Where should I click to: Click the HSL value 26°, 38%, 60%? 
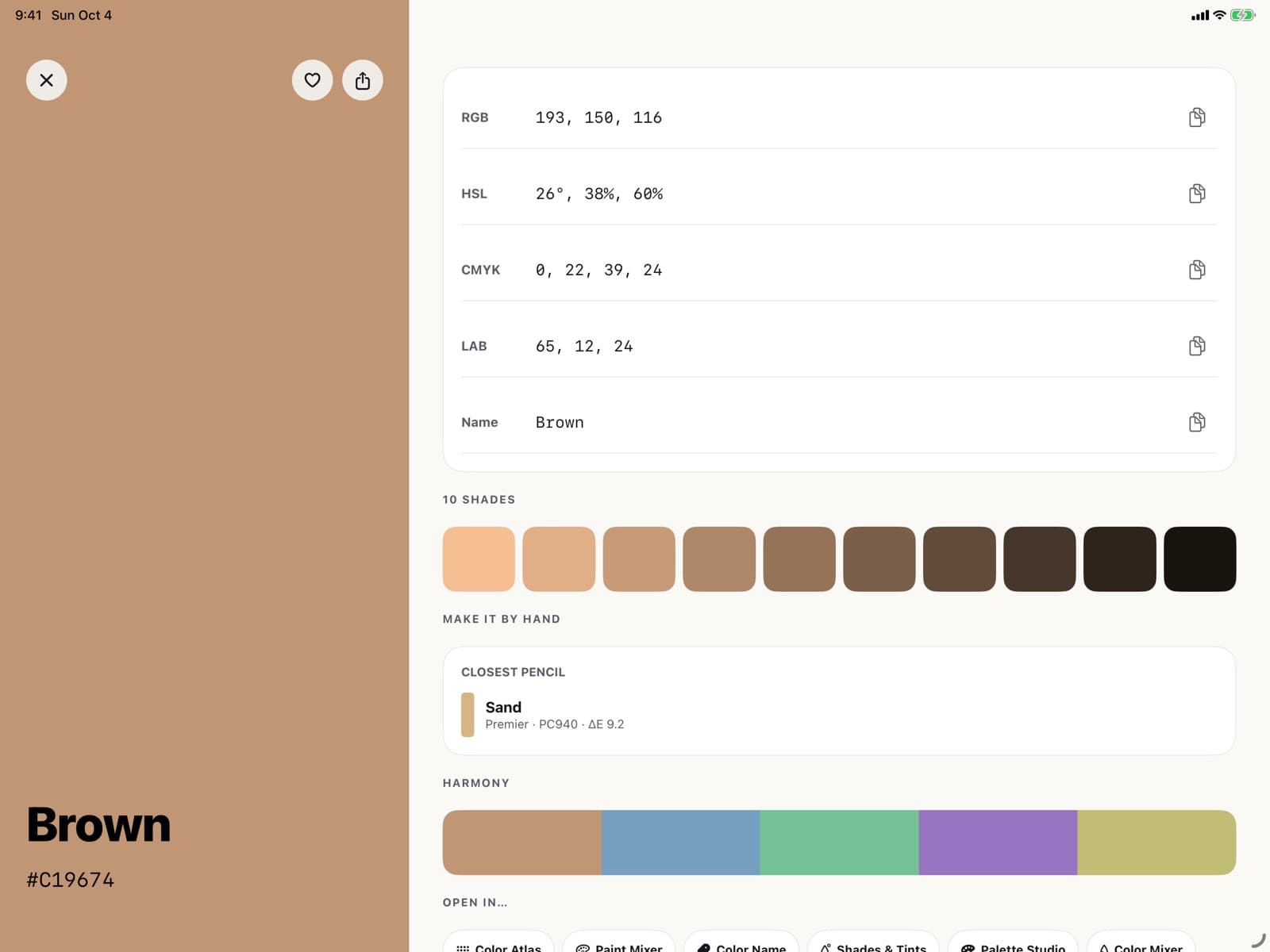pyautogui.click(x=599, y=194)
